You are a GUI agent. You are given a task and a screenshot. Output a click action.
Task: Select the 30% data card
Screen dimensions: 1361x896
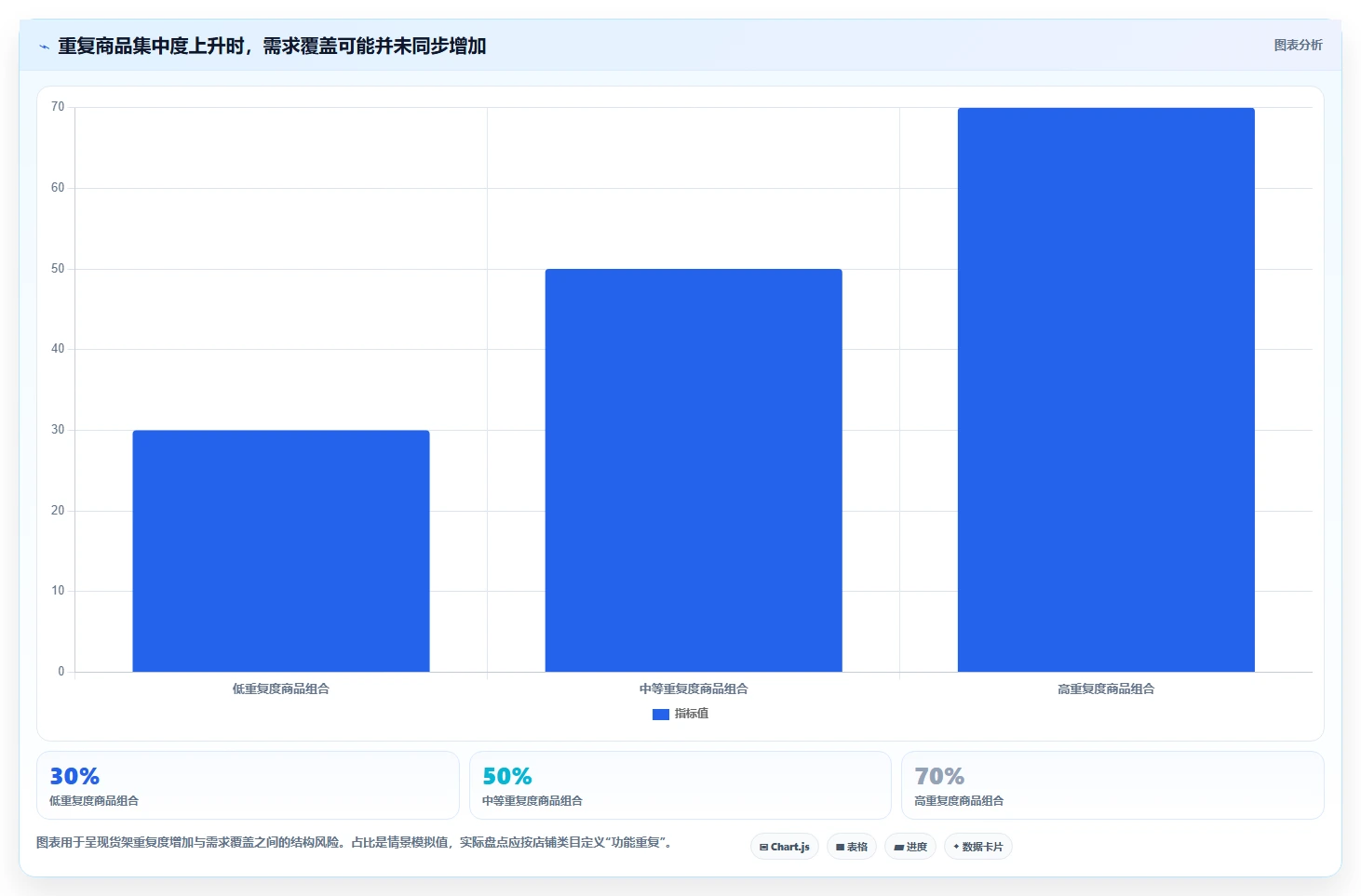click(248, 785)
